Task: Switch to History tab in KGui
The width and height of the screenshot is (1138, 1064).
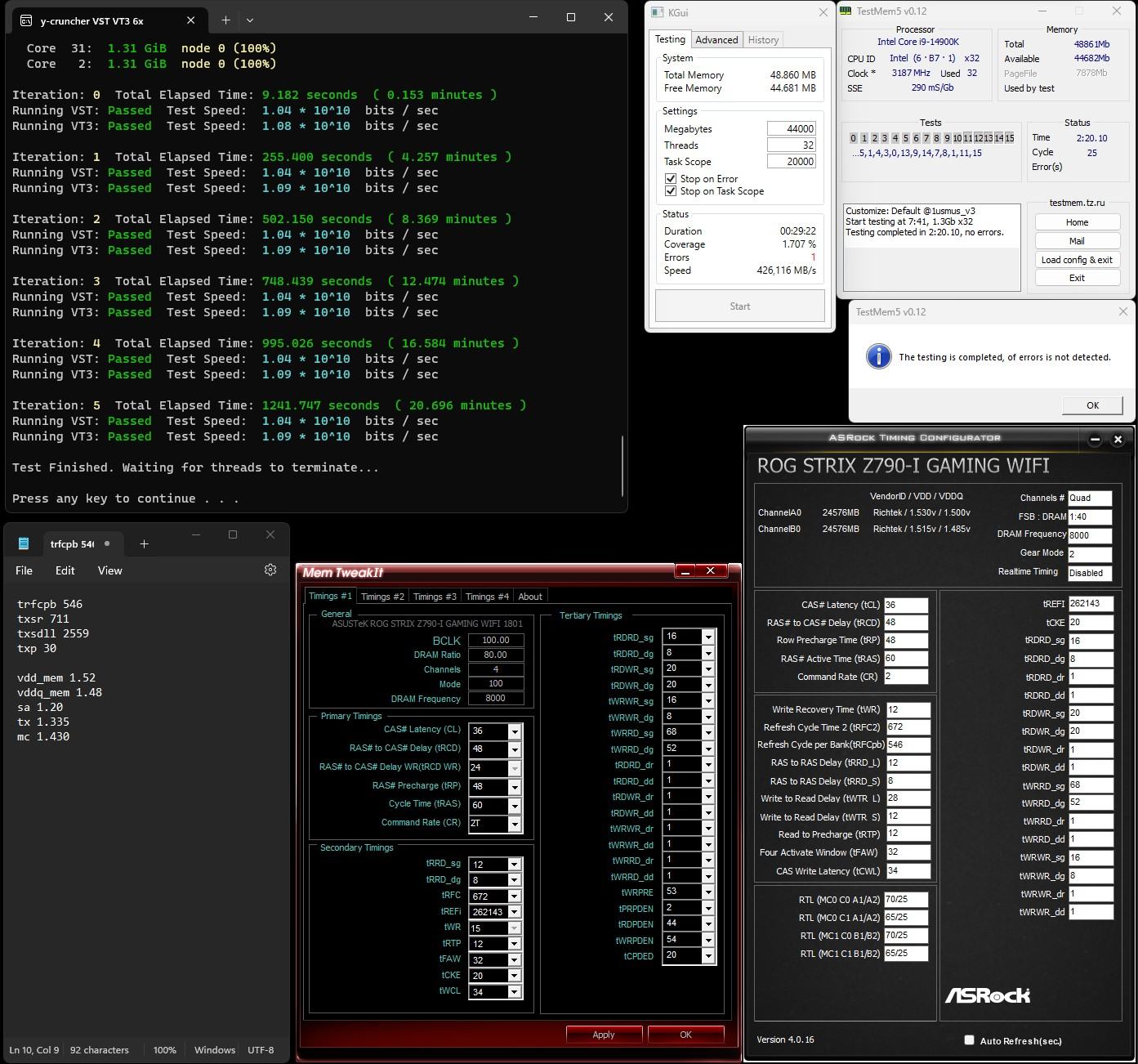Action: coord(763,40)
